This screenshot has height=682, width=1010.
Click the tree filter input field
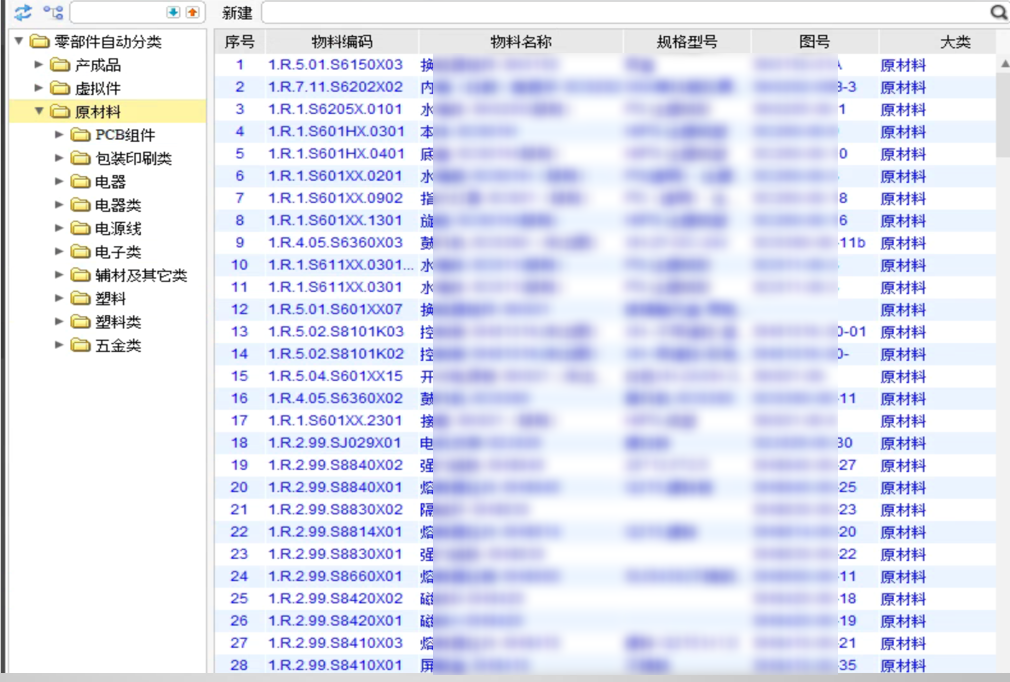click(118, 12)
